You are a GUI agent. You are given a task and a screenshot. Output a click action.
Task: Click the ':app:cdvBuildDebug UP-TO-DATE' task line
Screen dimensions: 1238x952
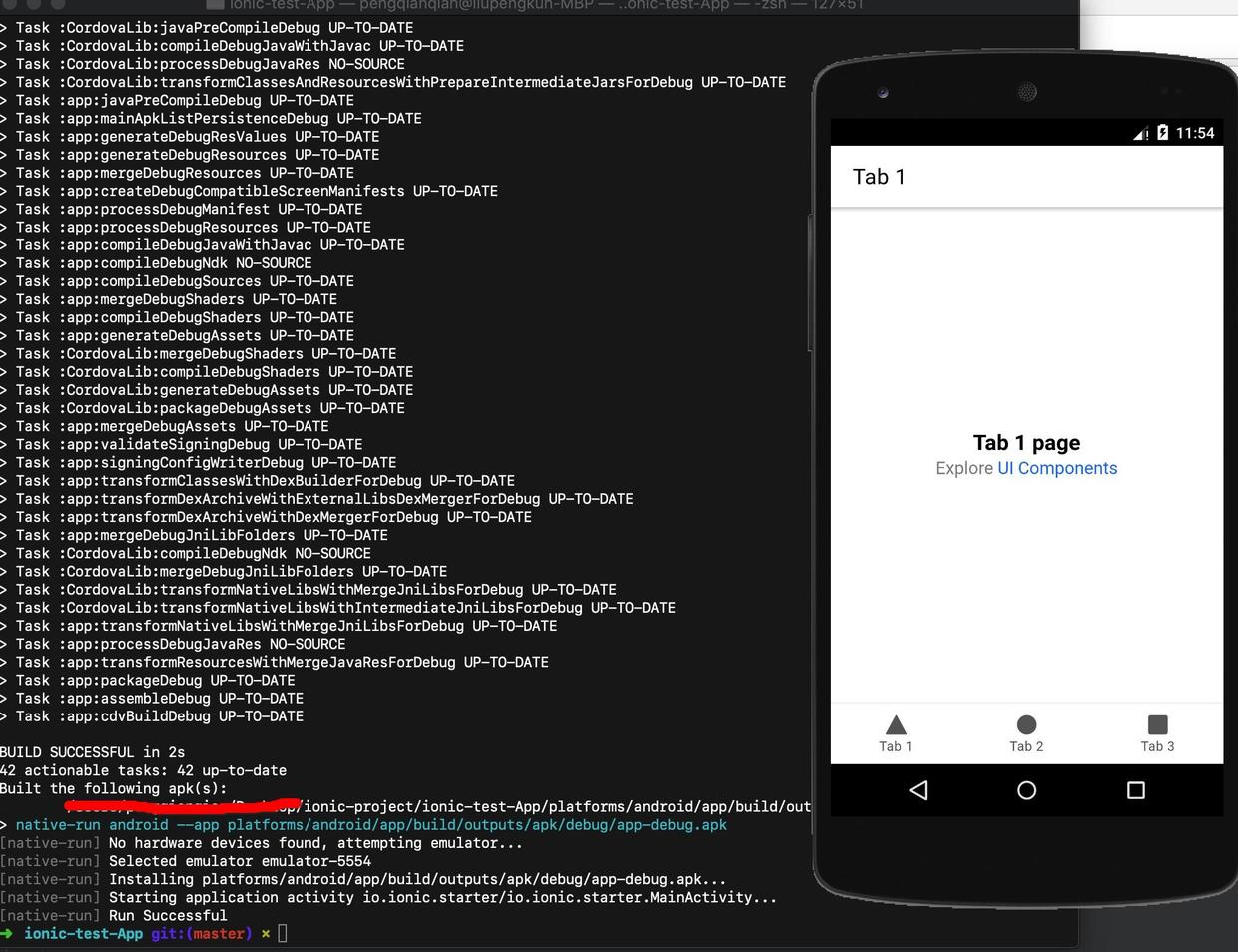coord(152,716)
